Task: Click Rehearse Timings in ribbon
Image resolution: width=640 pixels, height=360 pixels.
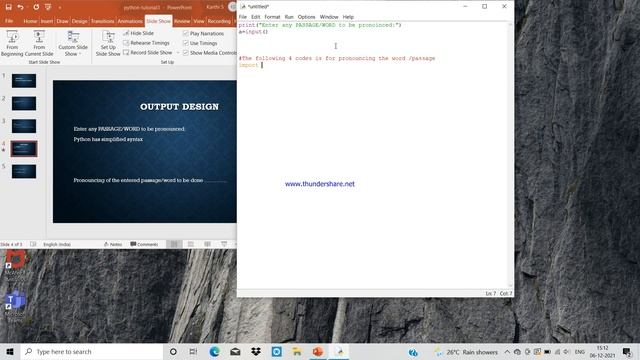Action: click(147, 43)
